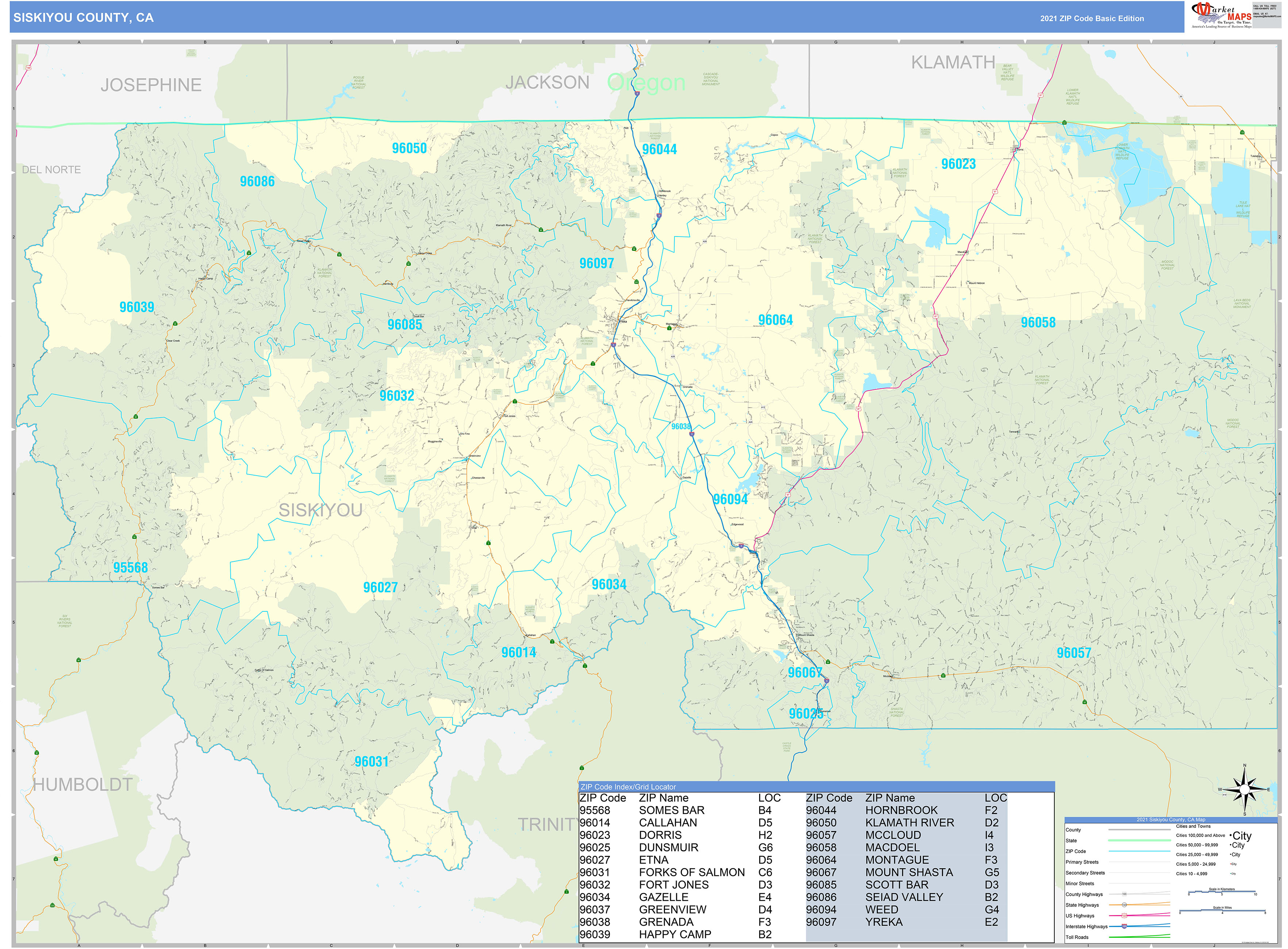Viewport: 1288px width, 949px height.
Task: Click the County Highways 123 marker in legend
Action: (1124, 894)
